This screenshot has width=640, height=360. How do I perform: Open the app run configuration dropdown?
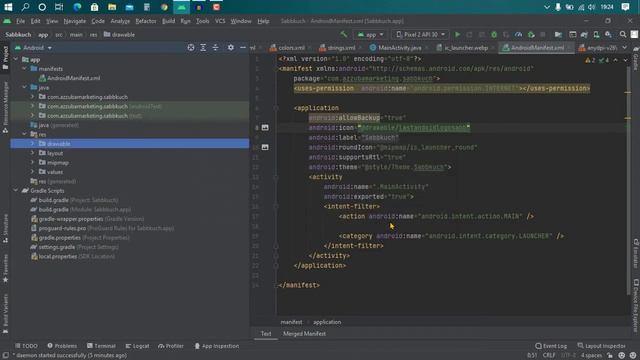370,35
